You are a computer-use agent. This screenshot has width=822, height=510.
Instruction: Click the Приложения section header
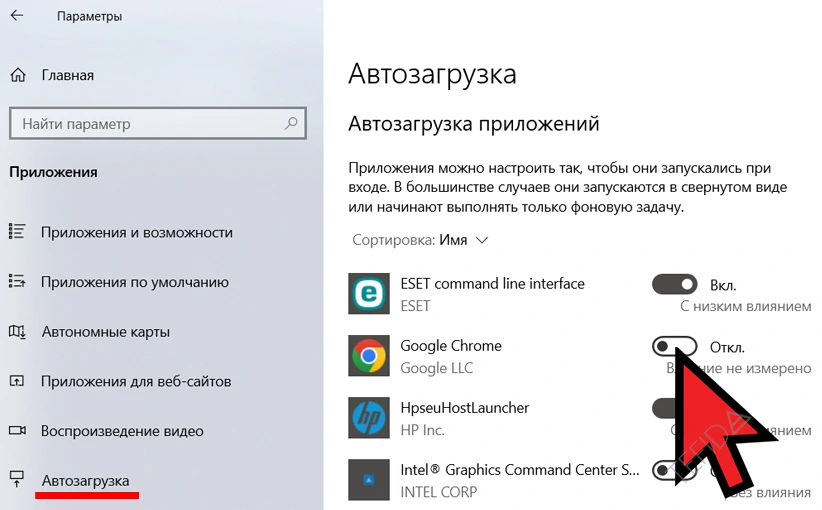pyautogui.click(x=53, y=172)
